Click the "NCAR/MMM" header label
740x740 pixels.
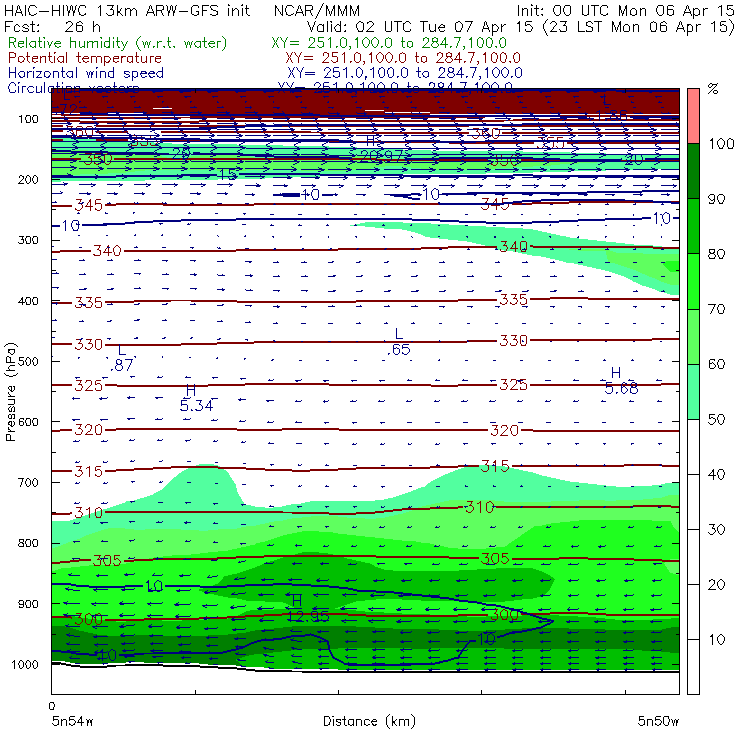pos(317,10)
